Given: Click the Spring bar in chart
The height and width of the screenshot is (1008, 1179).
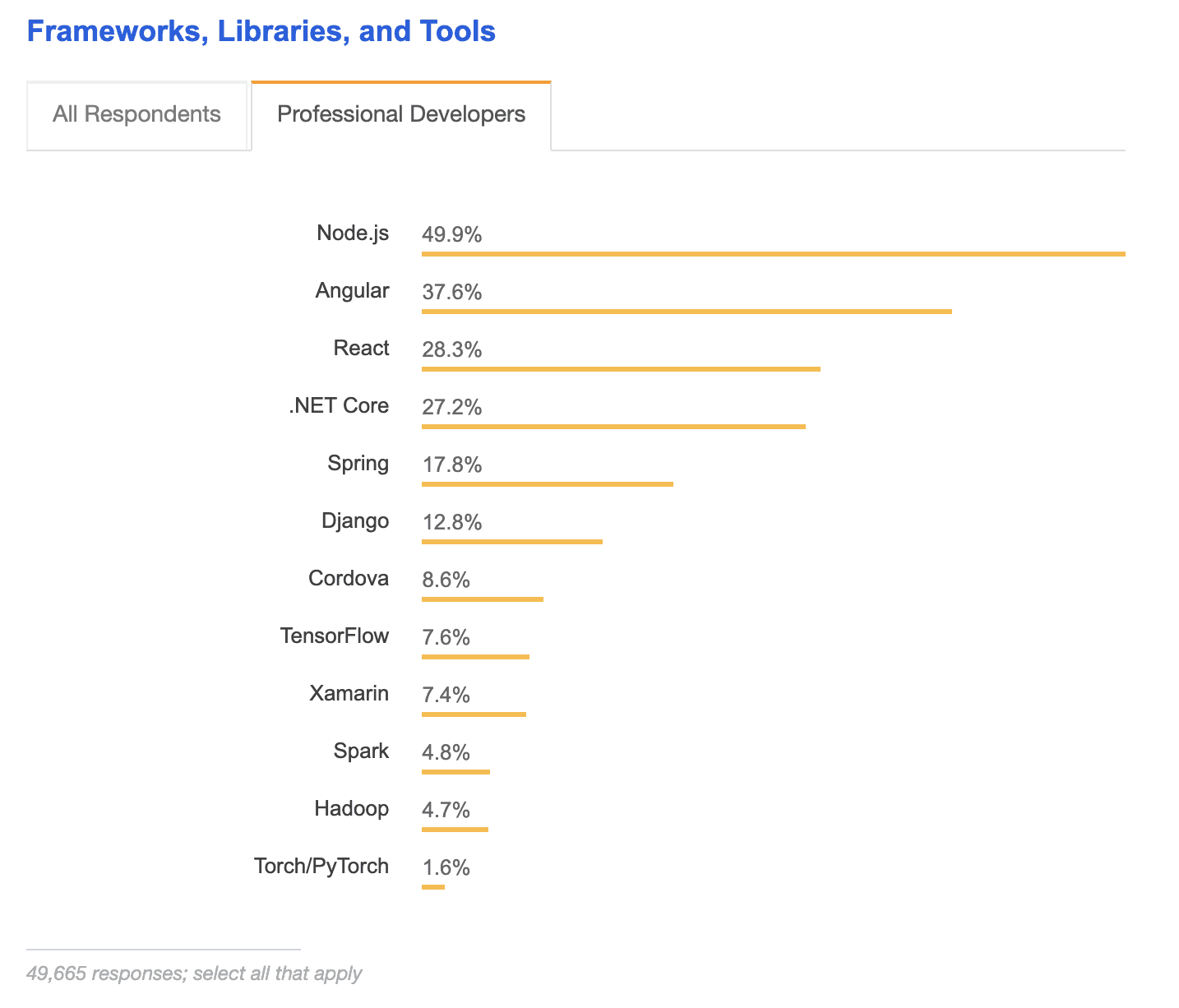Looking at the screenshot, I should pyautogui.click(x=548, y=484).
